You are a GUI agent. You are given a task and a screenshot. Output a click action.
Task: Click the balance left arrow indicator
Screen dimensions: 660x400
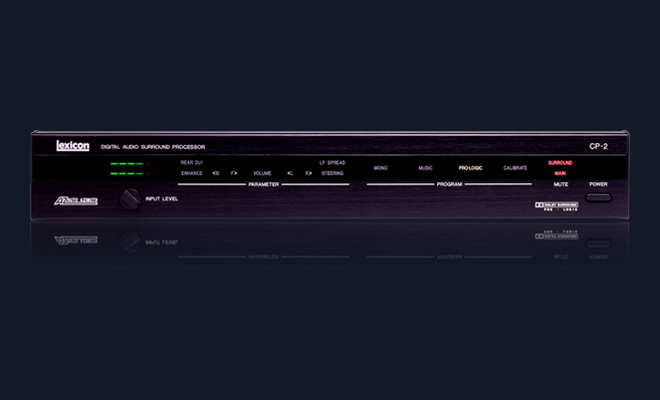coord(290,173)
